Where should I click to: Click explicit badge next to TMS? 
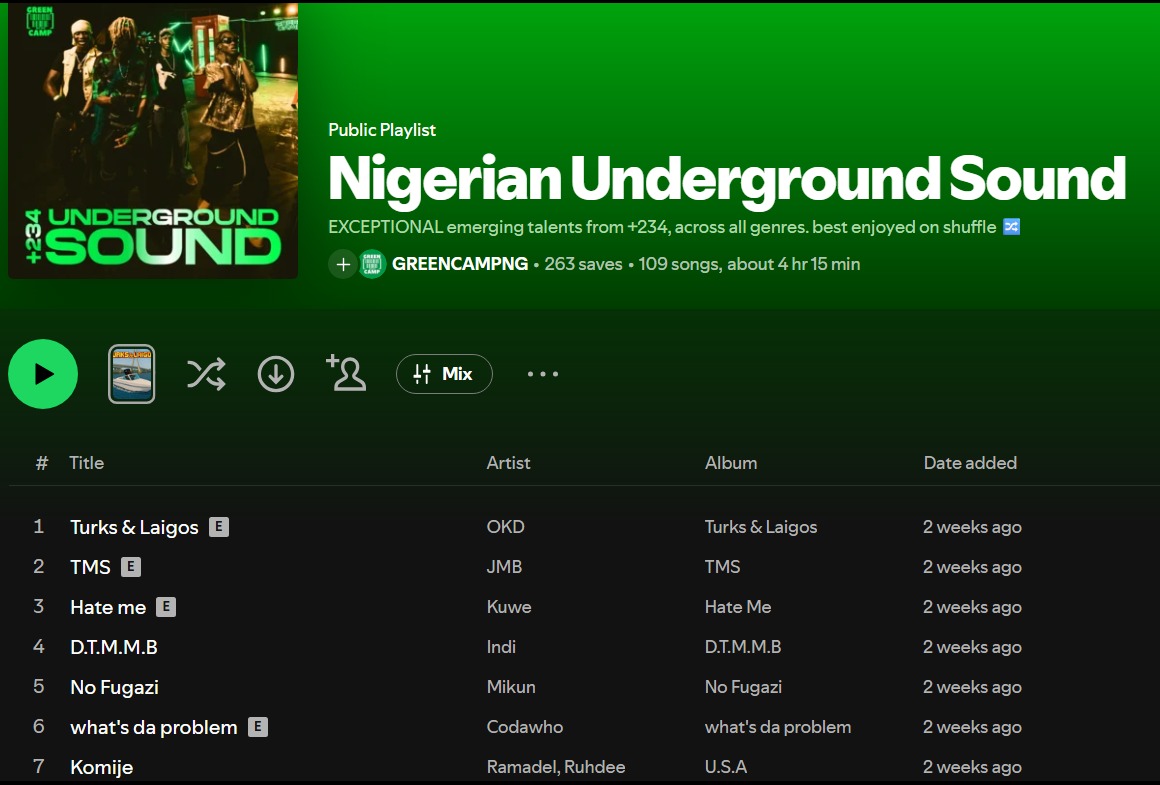click(130, 566)
